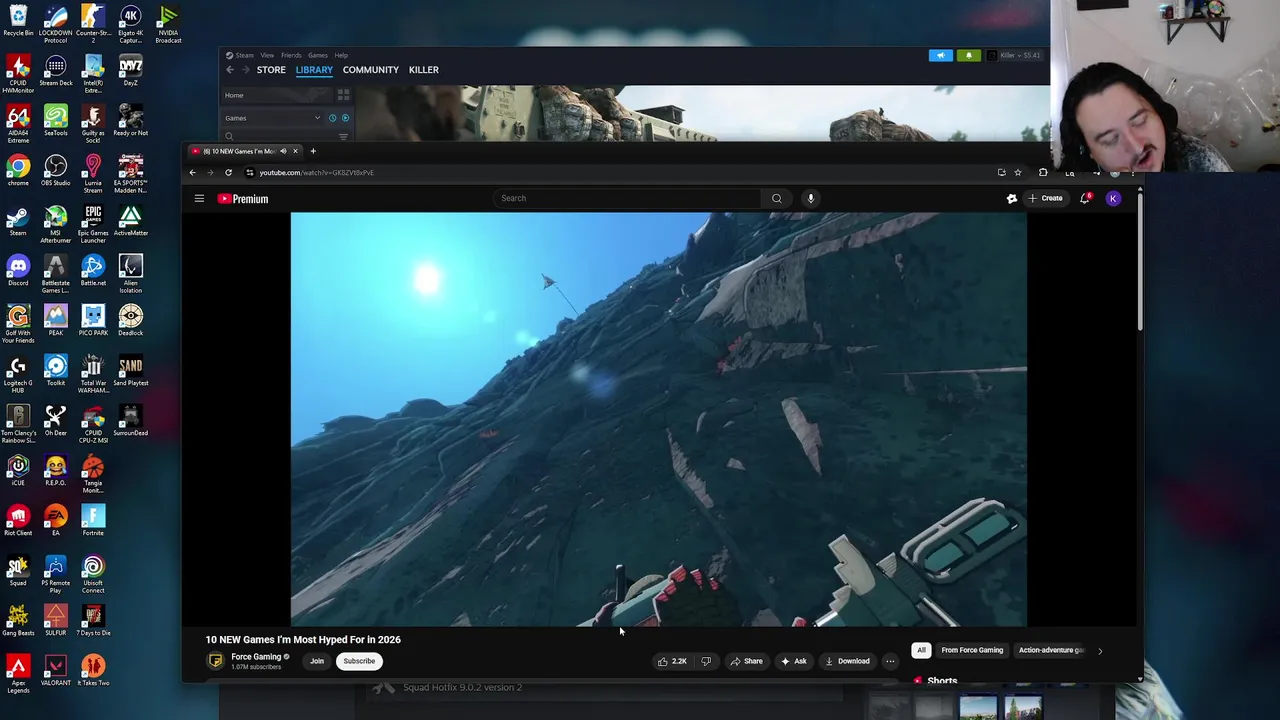
Task: Click the Create button on YouTube
Action: [x=1045, y=198]
